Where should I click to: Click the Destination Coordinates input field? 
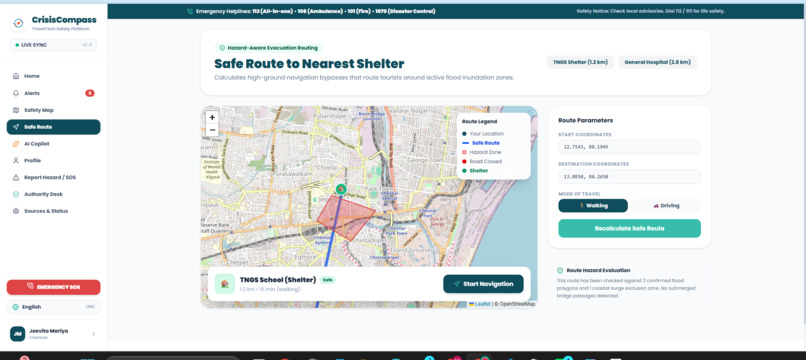point(629,176)
